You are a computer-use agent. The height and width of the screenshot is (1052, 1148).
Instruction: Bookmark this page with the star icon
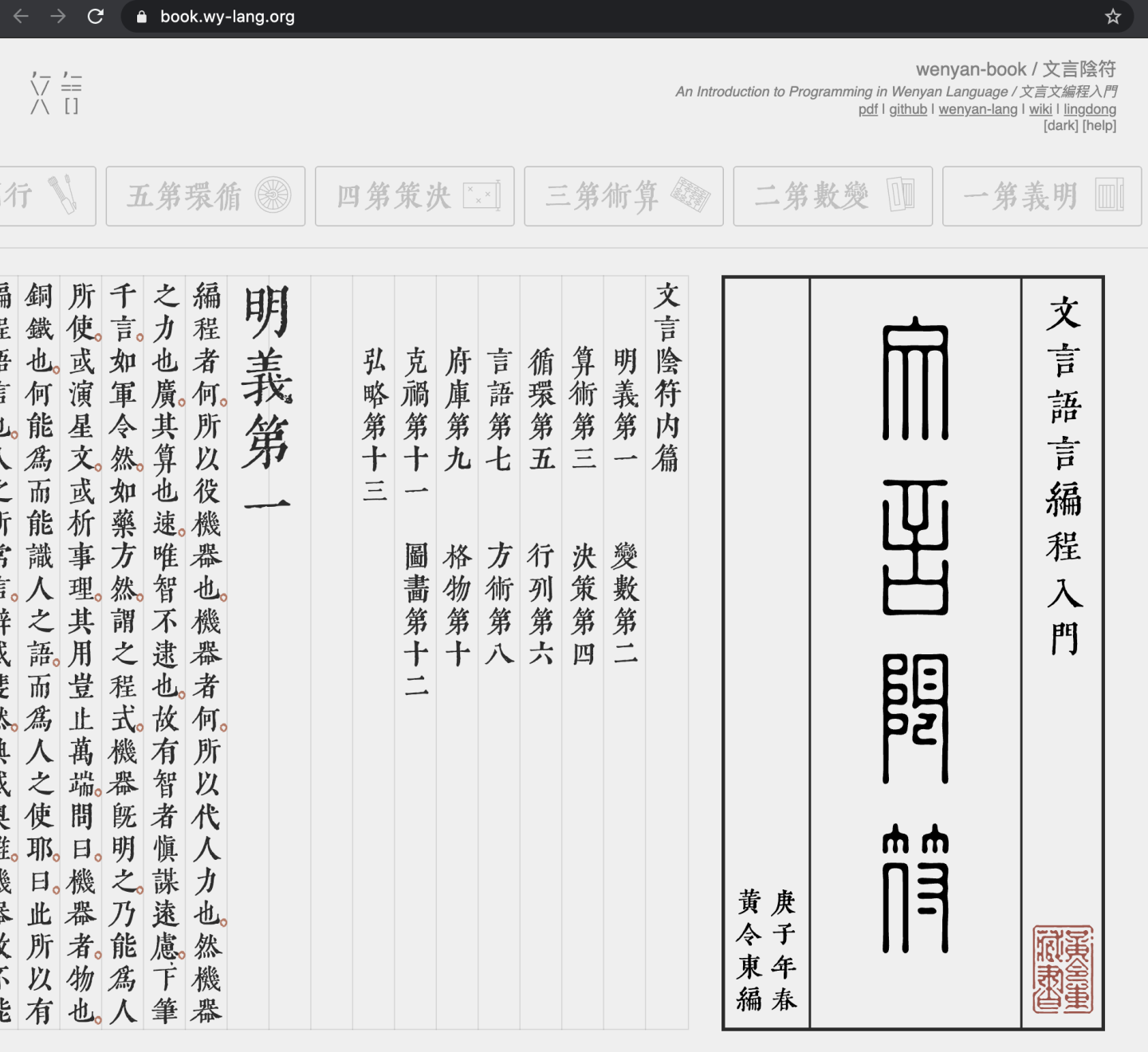coord(1113,17)
